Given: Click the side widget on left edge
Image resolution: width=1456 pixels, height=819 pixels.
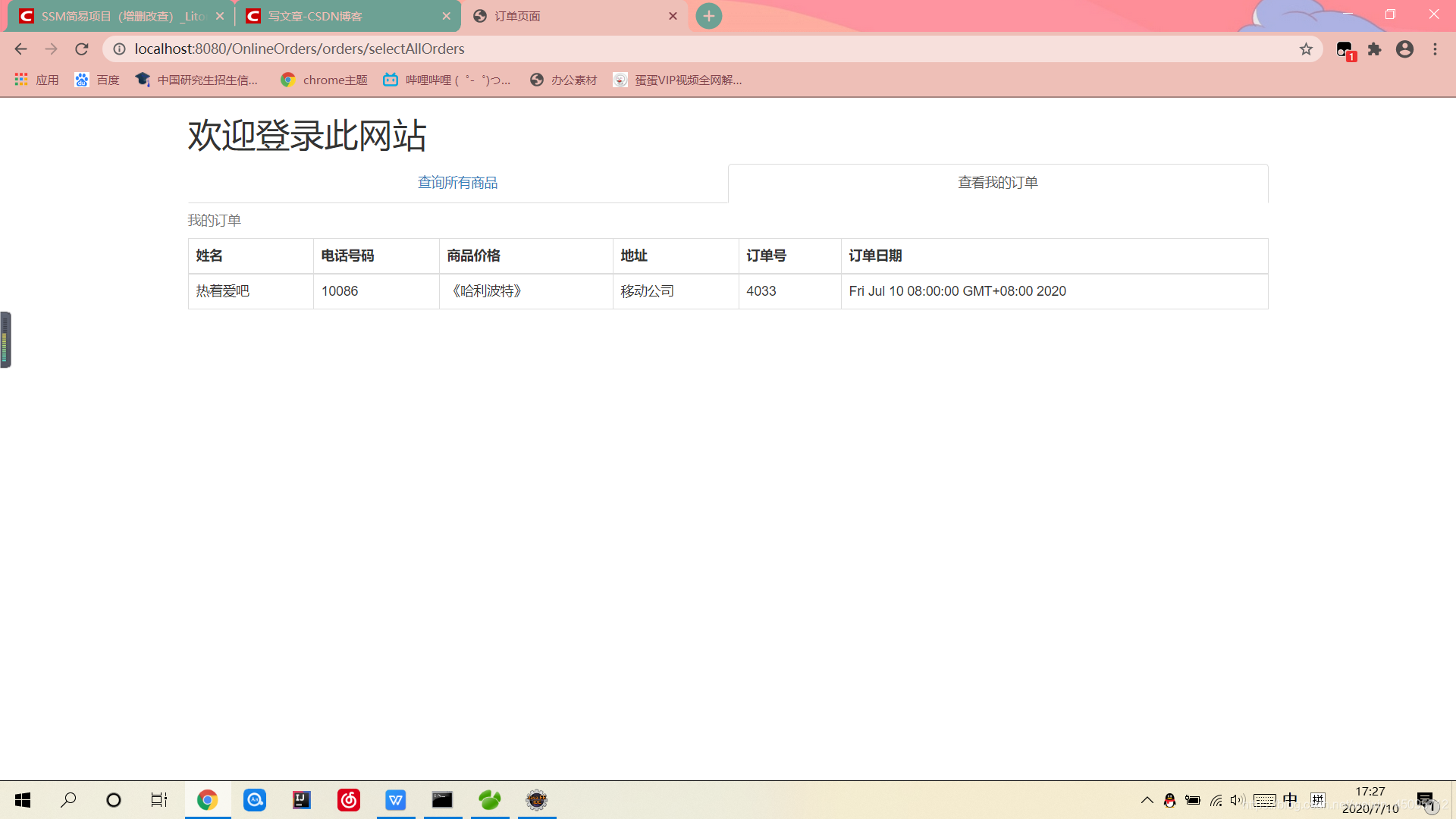Looking at the screenshot, I should click(5, 340).
